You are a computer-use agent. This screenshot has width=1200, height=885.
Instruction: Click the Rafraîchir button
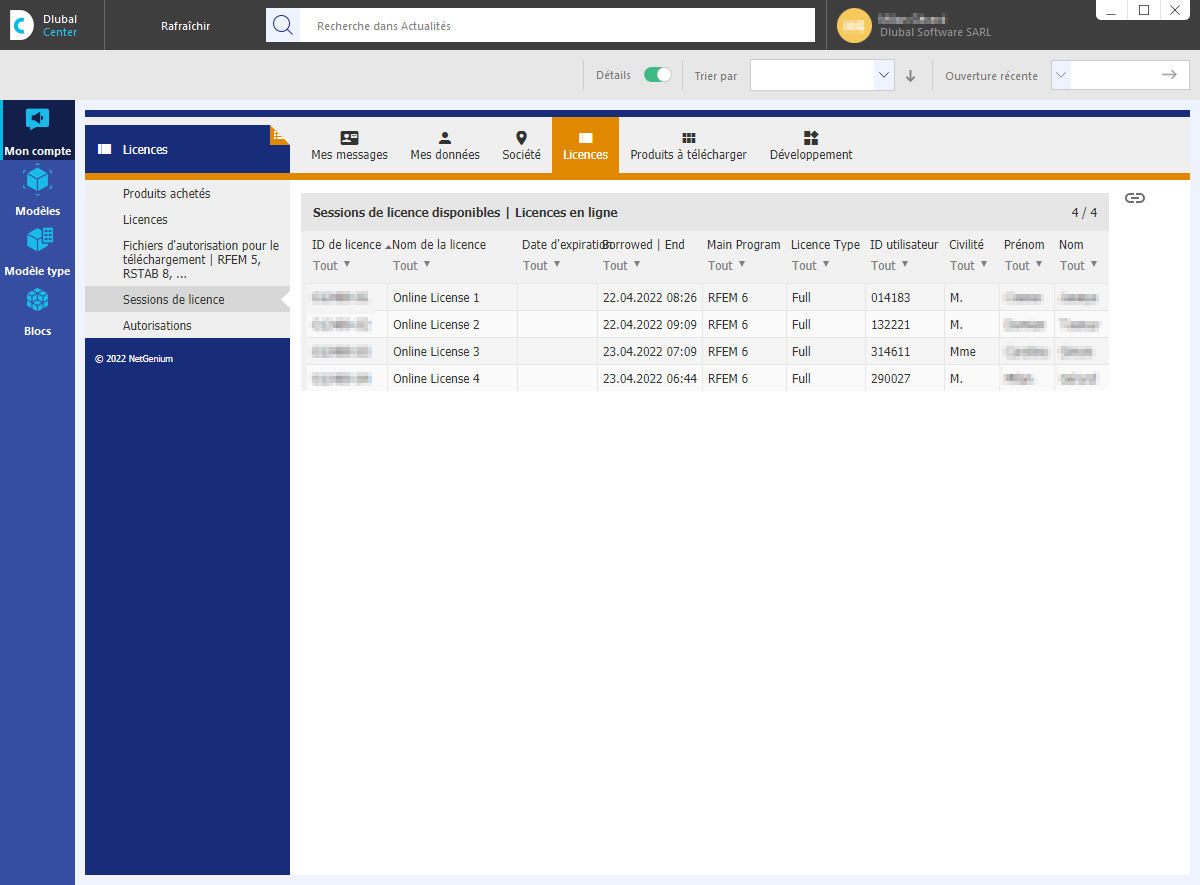point(185,25)
